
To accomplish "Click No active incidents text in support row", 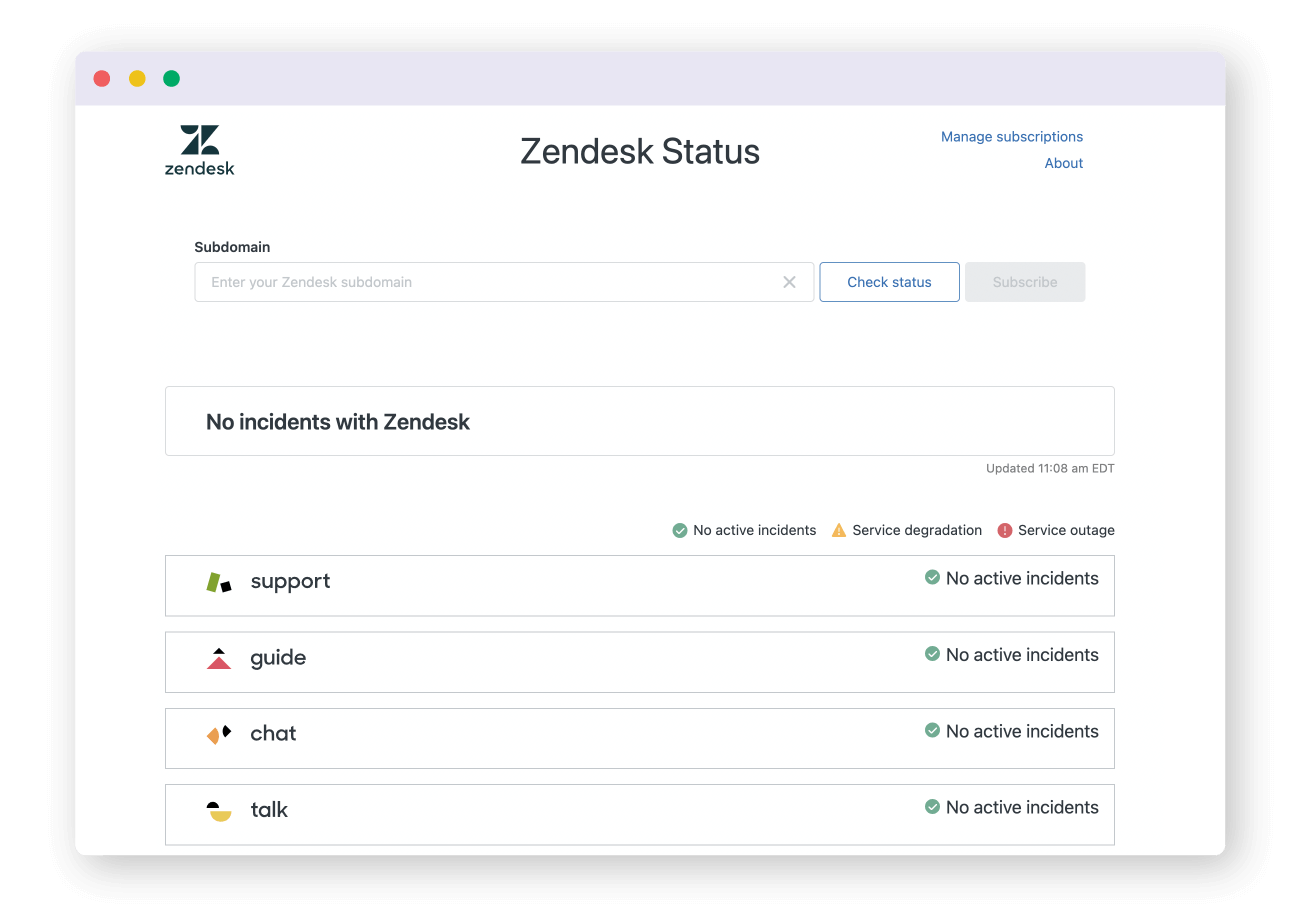I will pyautogui.click(x=1022, y=578).
